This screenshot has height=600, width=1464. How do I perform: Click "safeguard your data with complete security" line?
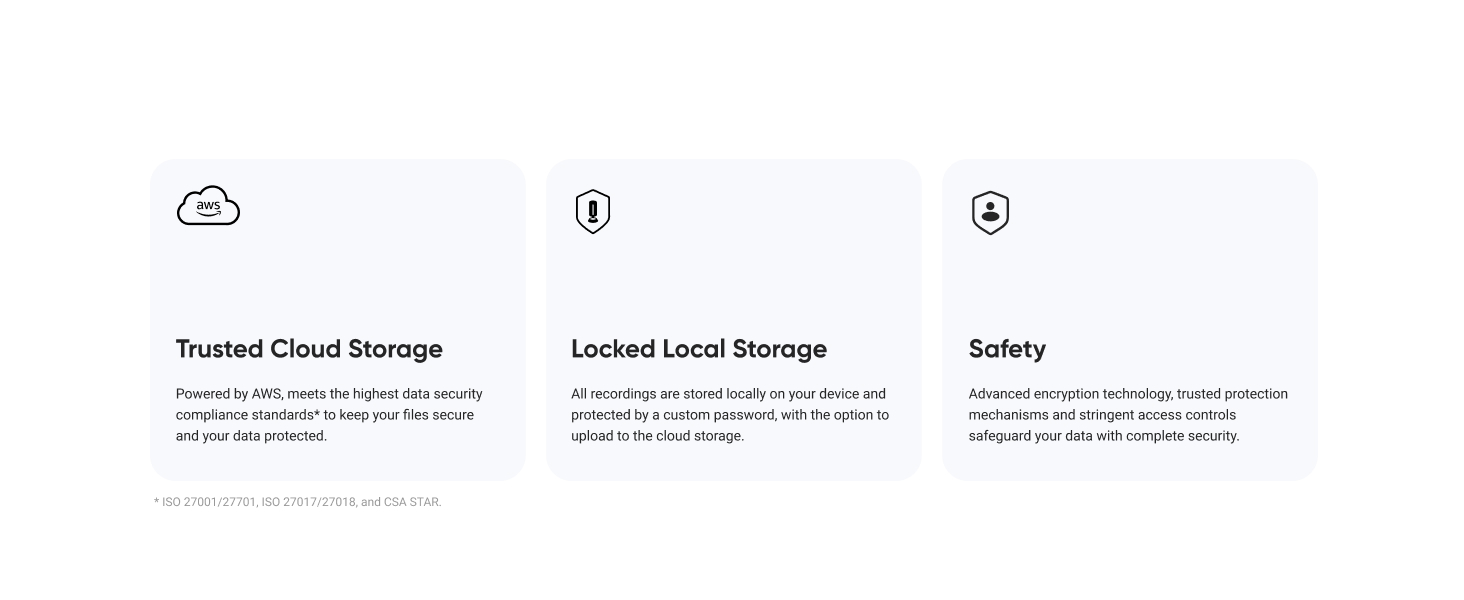pyautogui.click(x=1103, y=436)
